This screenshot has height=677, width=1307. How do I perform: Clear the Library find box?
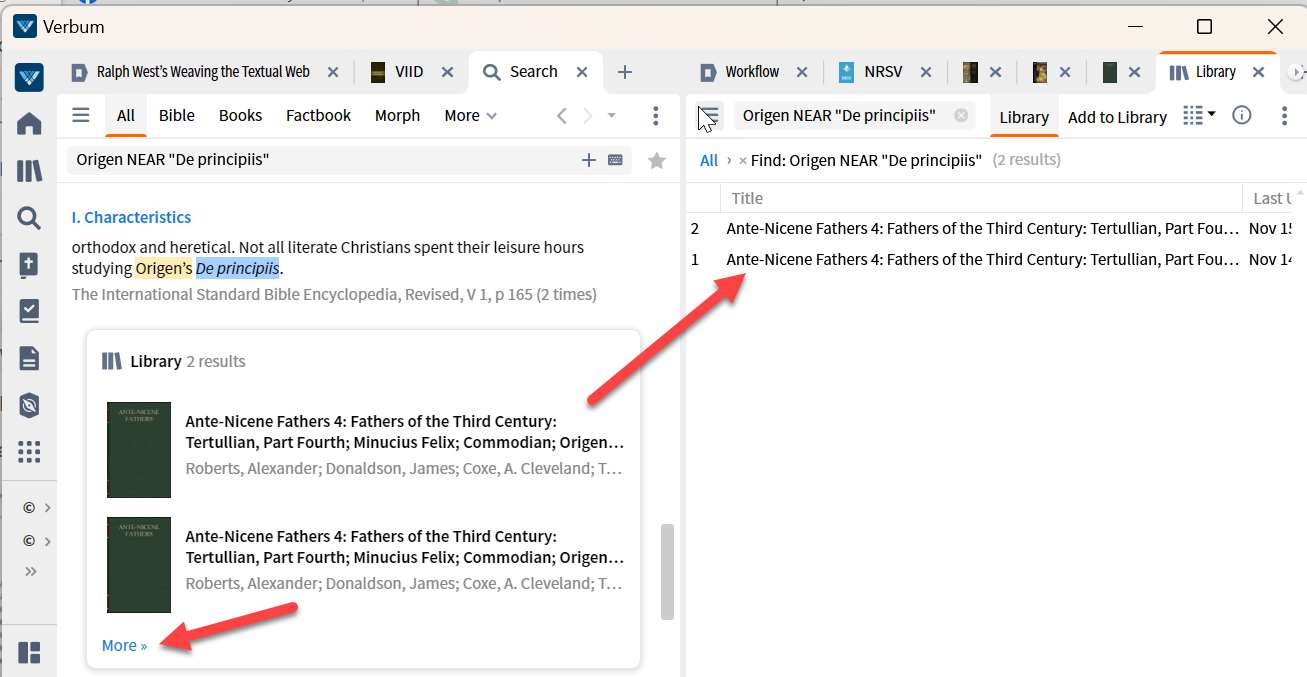tap(961, 115)
